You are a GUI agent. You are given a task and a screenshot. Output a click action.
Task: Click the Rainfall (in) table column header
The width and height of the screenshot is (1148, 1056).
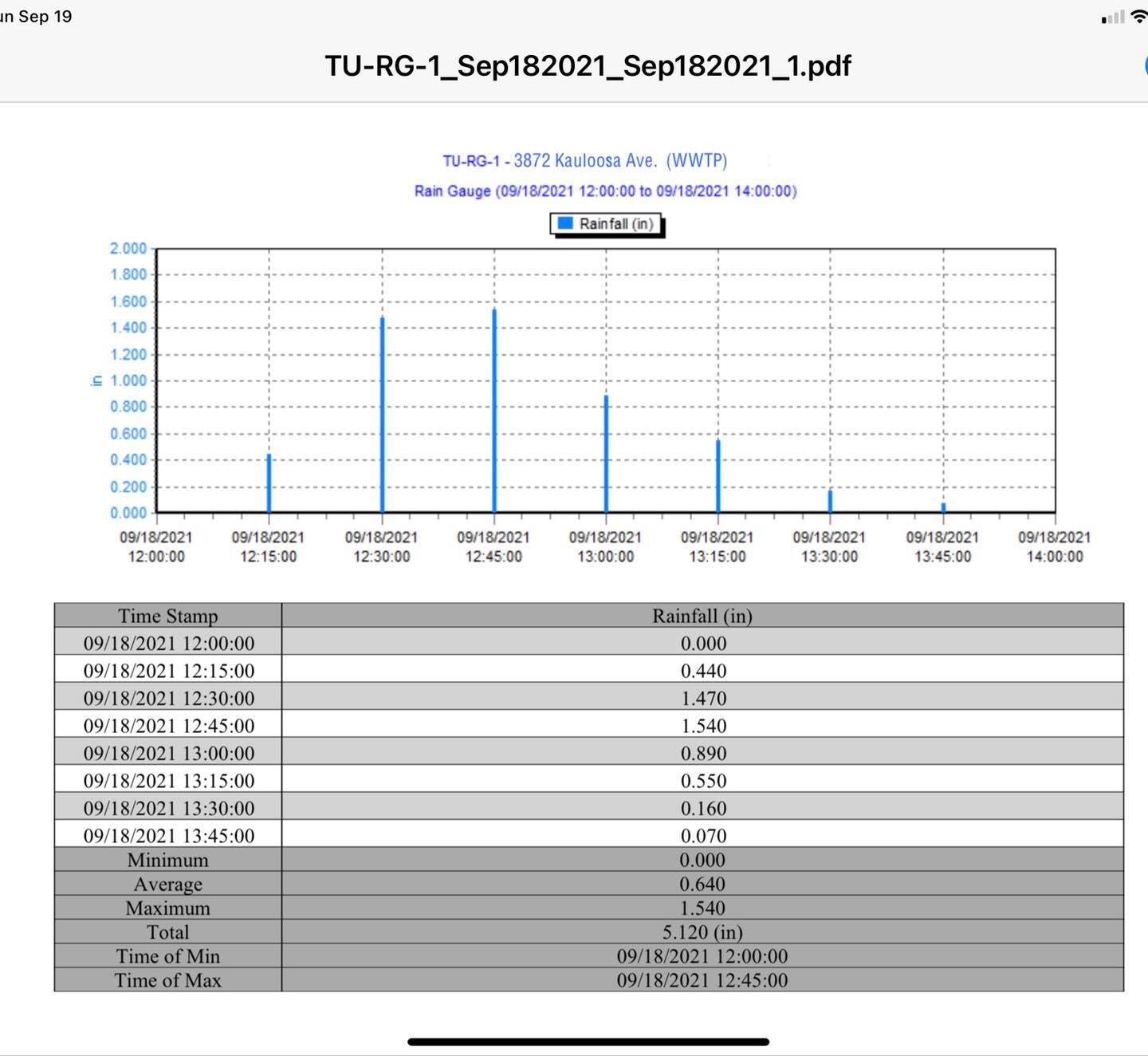click(x=702, y=616)
